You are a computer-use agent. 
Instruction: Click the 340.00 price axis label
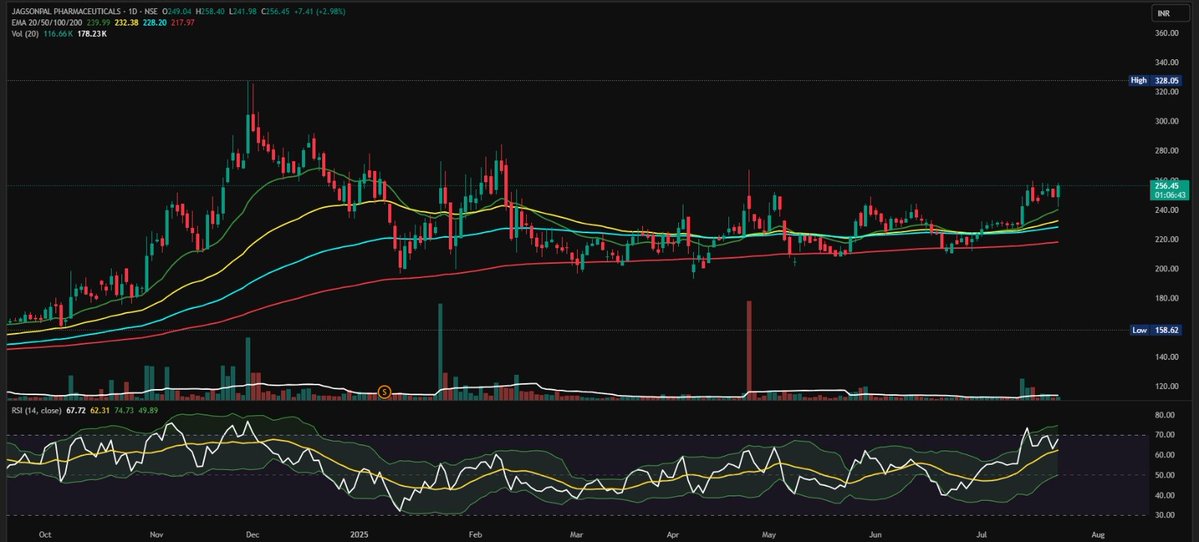tap(1166, 63)
